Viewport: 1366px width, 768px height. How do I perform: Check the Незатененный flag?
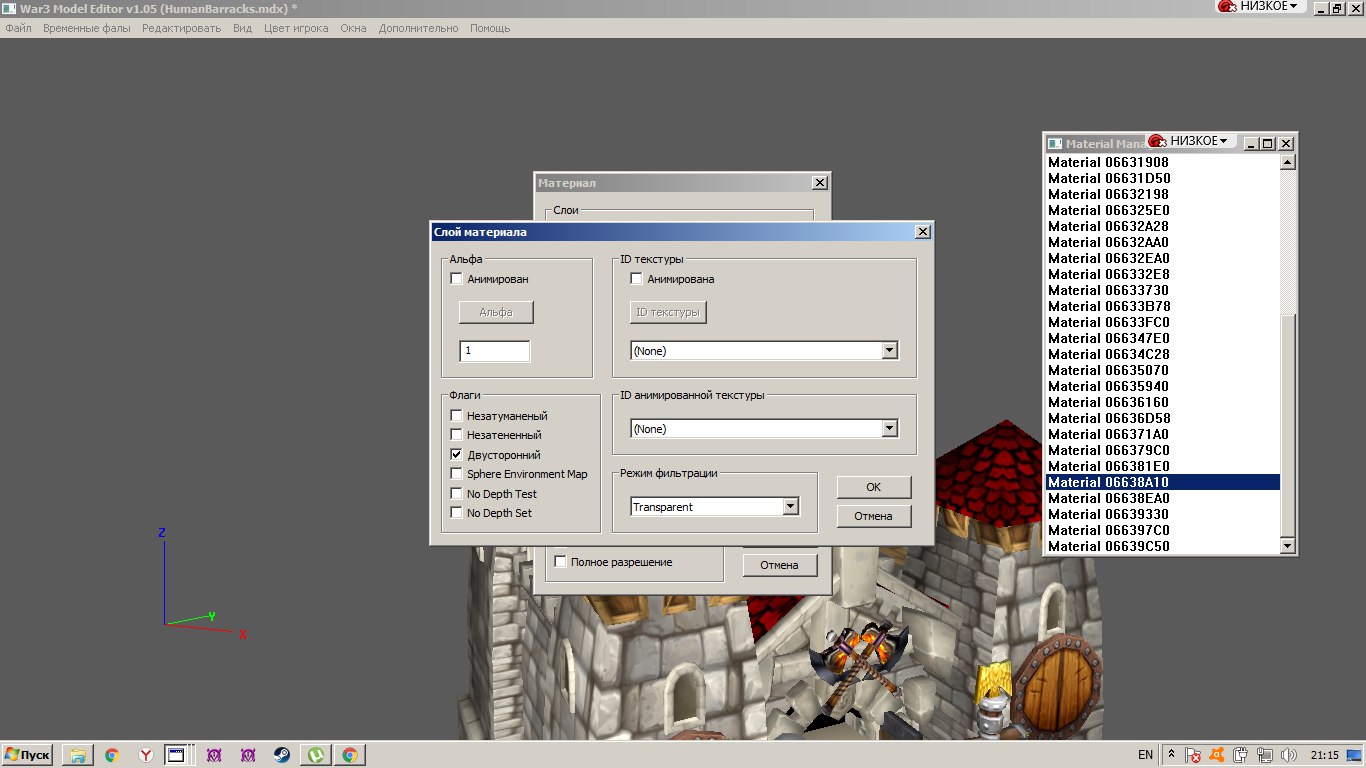pyautogui.click(x=457, y=435)
